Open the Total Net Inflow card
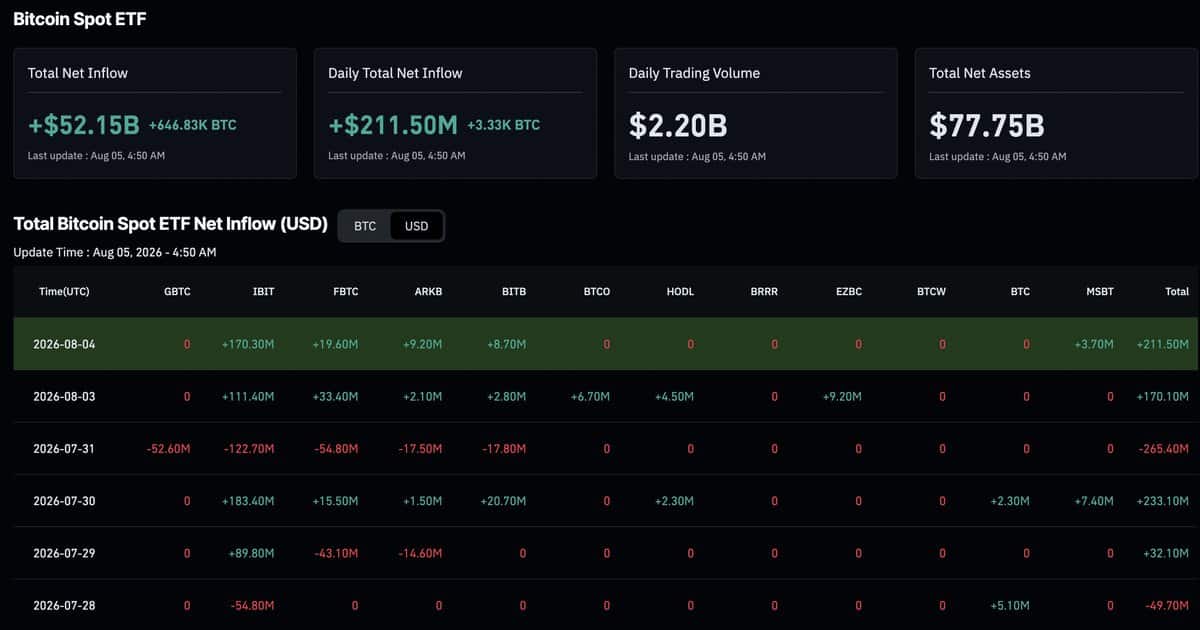The image size is (1200, 630). (155, 113)
